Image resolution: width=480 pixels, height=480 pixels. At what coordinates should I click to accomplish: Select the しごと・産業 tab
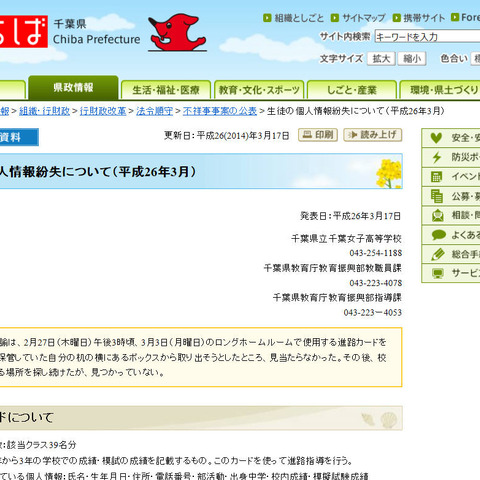(352, 90)
